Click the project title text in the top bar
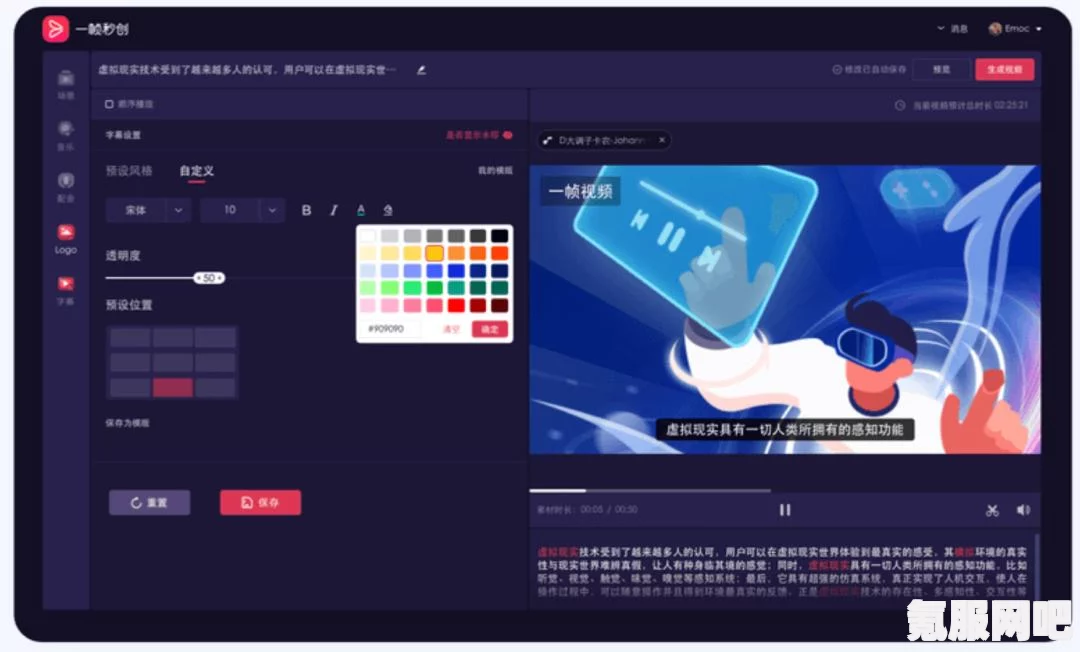The height and width of the screenshot is (652, 1080). tap(247, 70)
